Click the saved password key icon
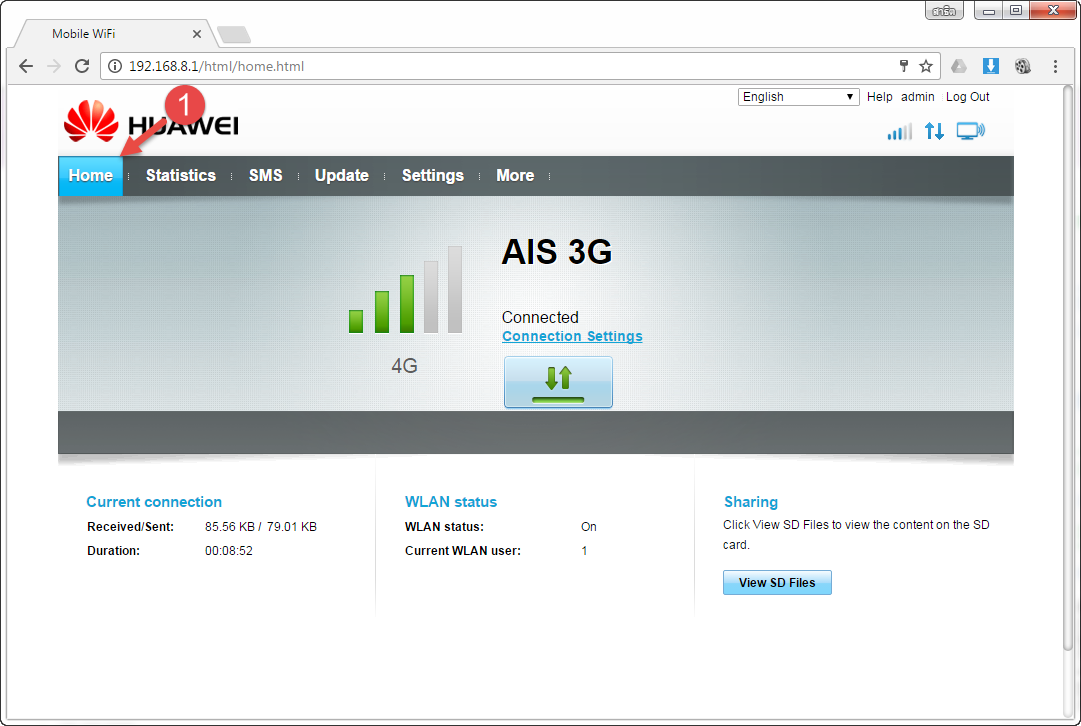 point(904,66)
